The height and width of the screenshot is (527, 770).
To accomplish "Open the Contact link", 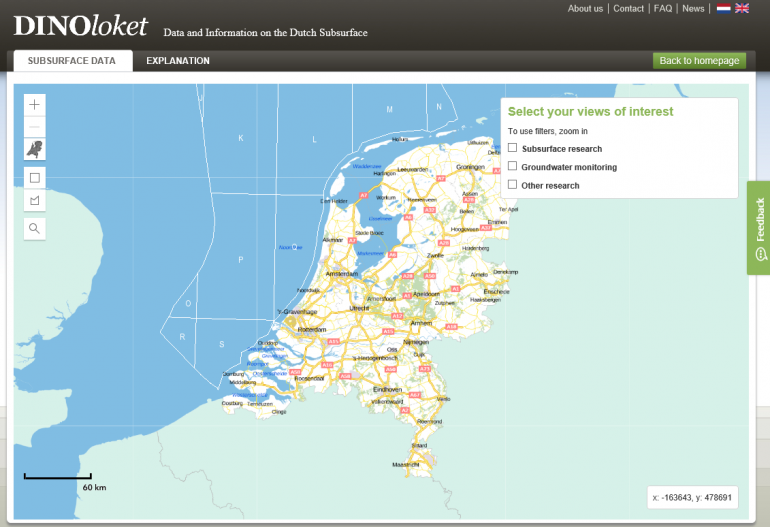I will (x=628, y=8).
